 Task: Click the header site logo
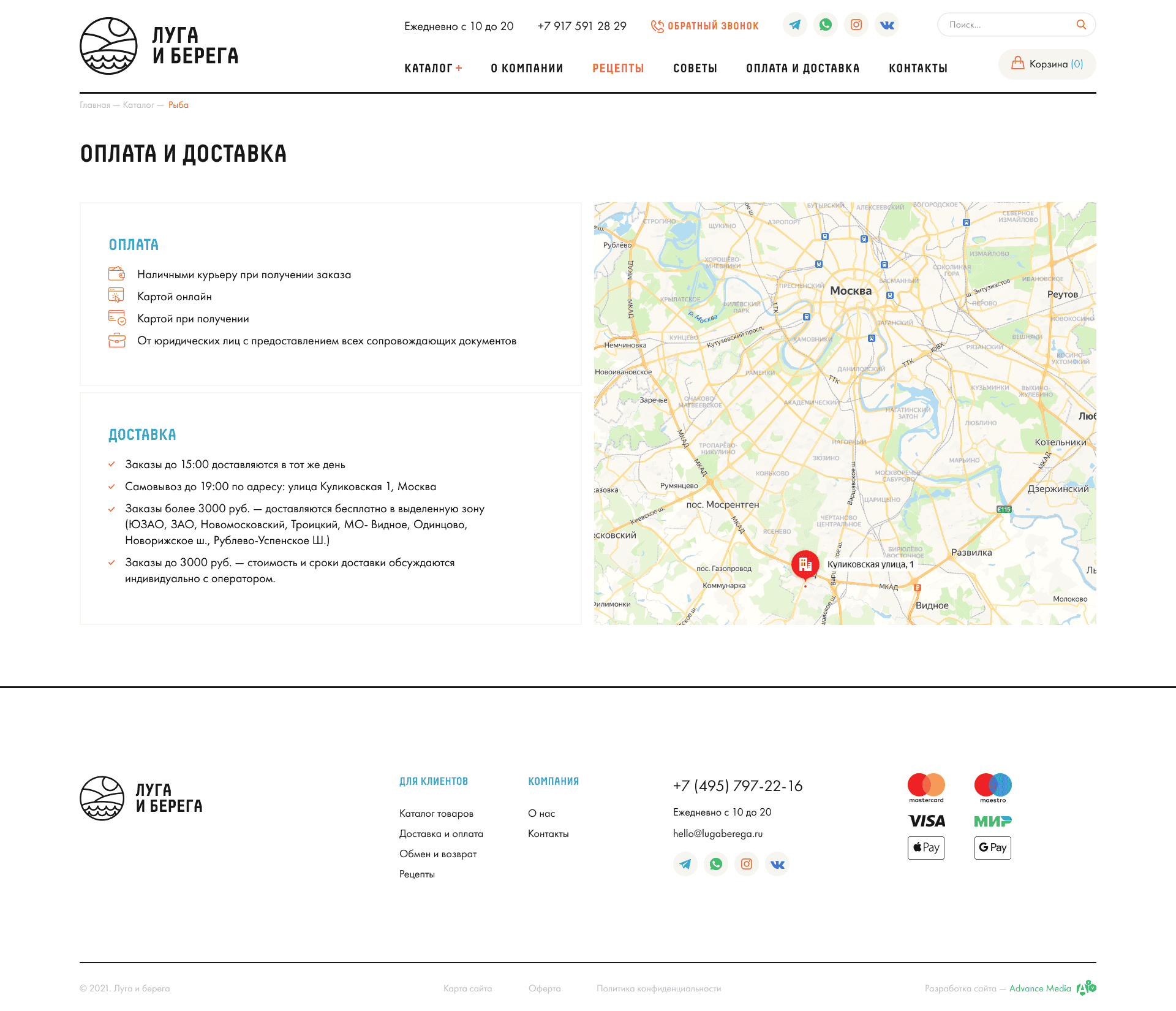click(x=159, y=46)
